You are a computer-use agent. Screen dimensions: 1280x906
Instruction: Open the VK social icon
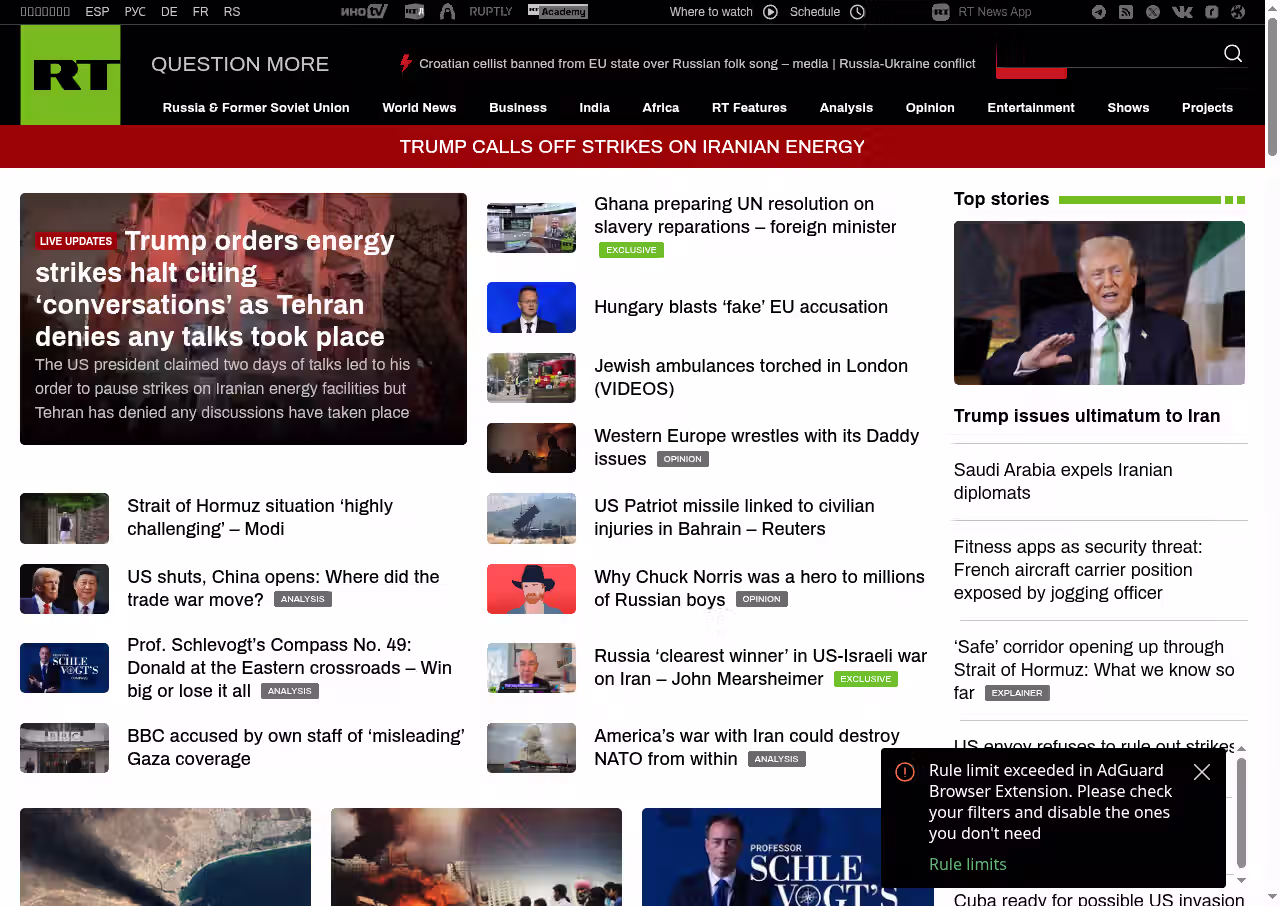[1182, 12]
